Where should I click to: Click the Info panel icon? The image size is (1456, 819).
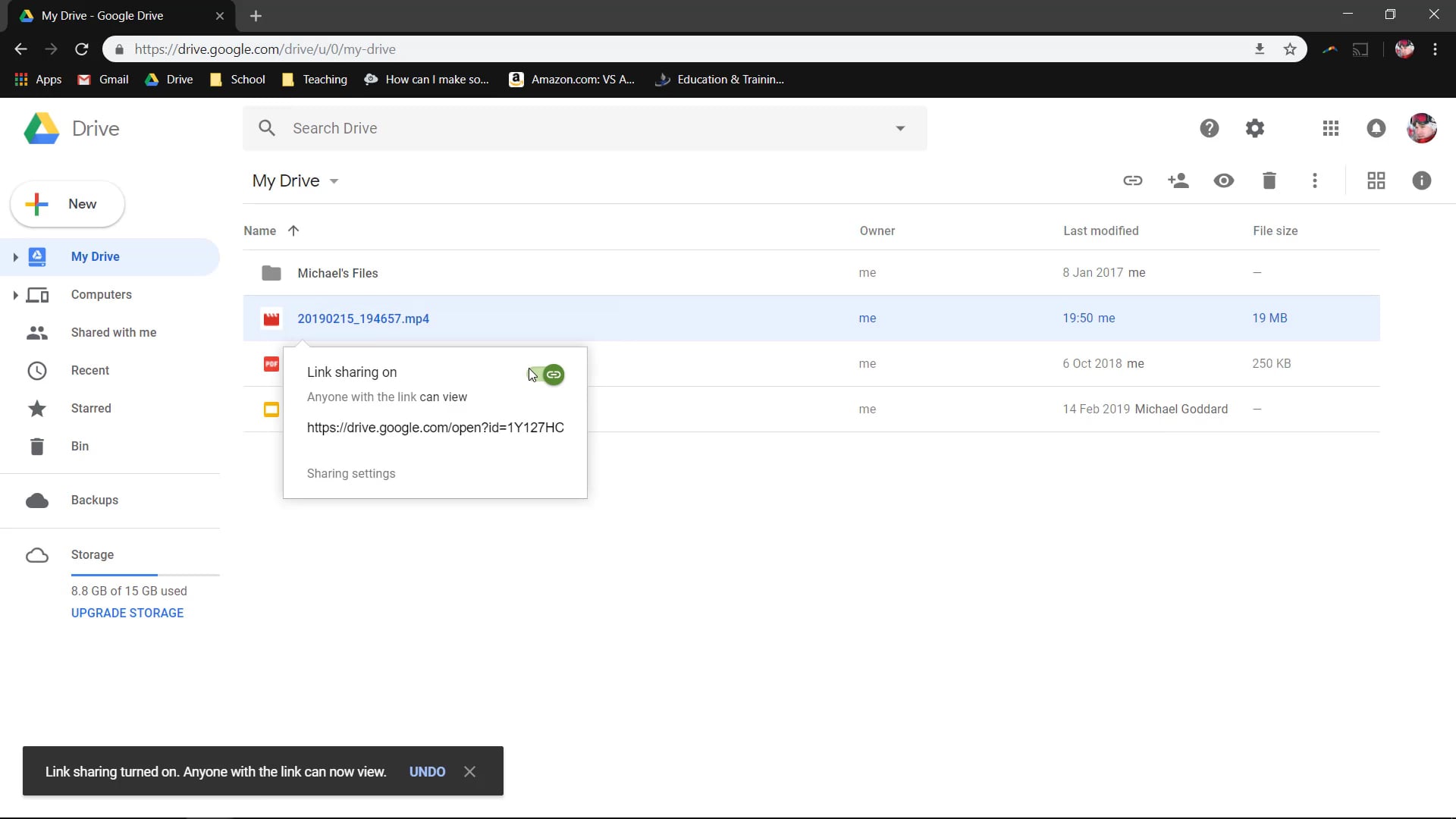(1422, 180)
